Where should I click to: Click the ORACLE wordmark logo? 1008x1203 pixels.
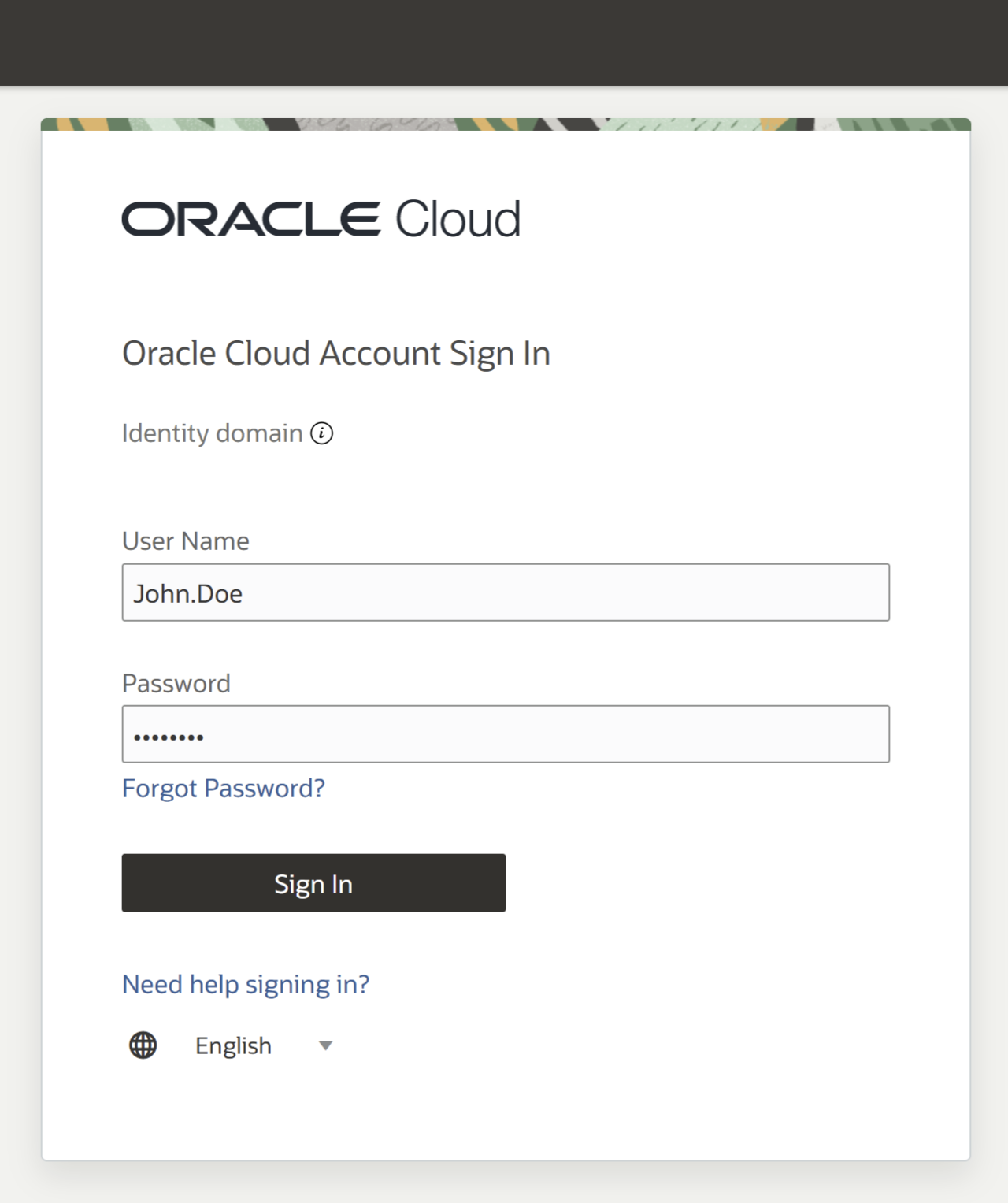pyautogui.click(x=251, y=219)
